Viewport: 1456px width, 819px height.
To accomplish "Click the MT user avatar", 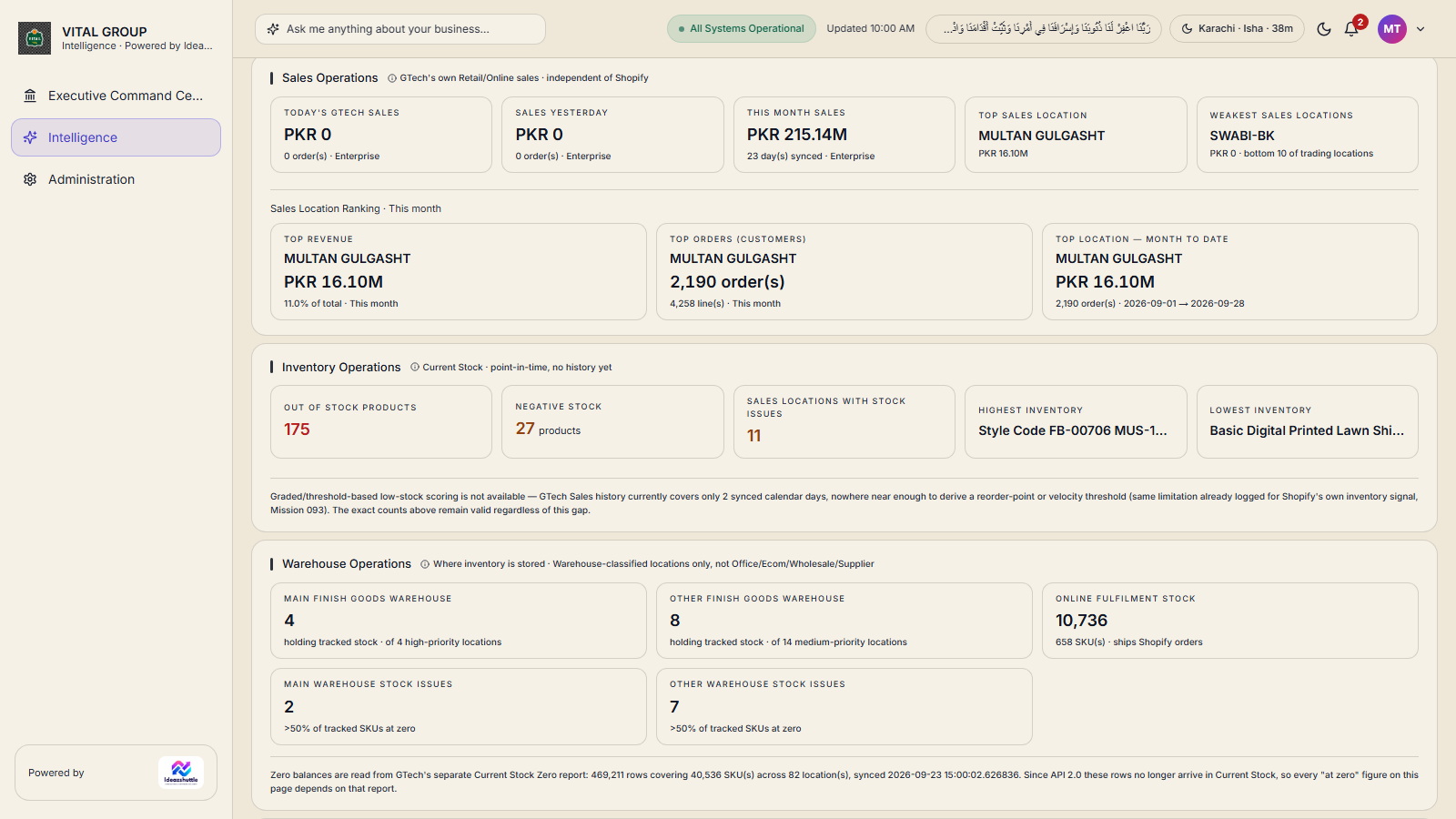I will point(1392,29).
